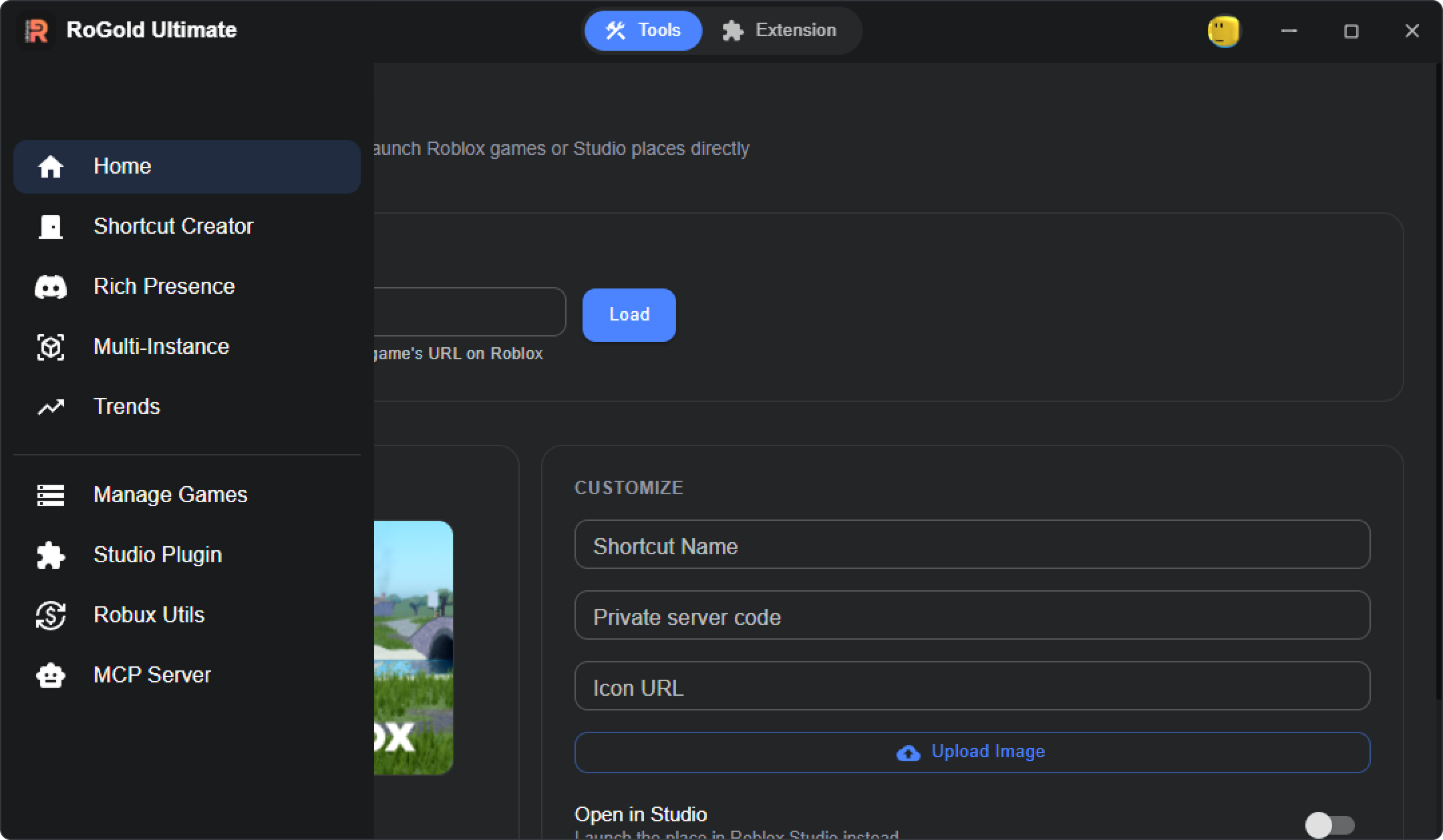Close the RoGold Ultimate window

(x=1412, y=31)
